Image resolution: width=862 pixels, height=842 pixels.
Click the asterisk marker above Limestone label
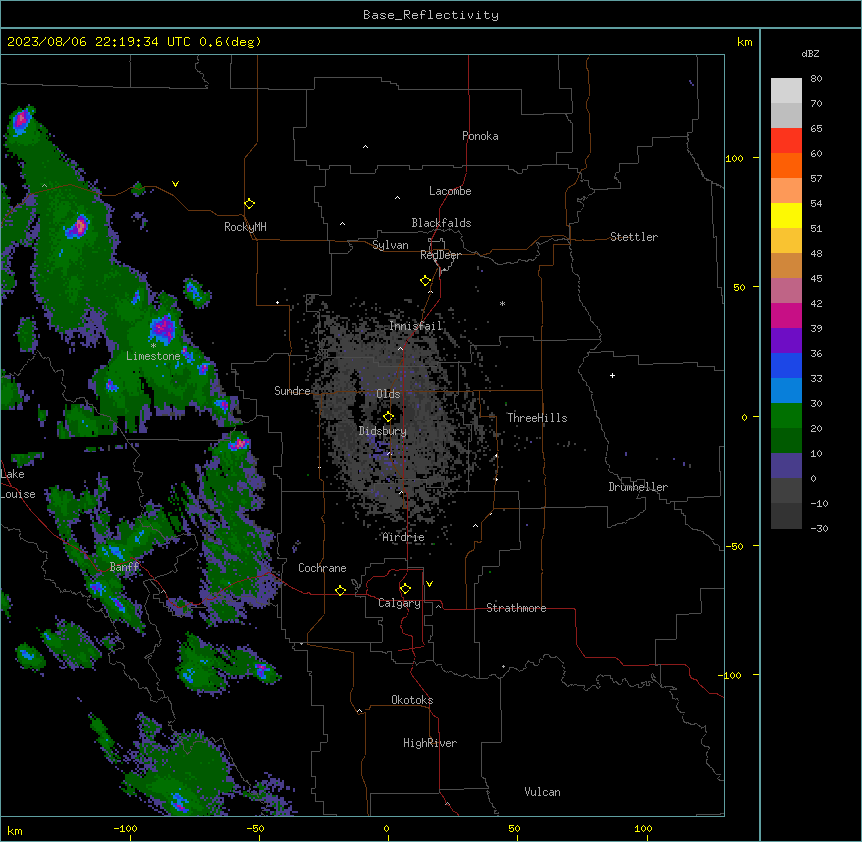point(153,346)
